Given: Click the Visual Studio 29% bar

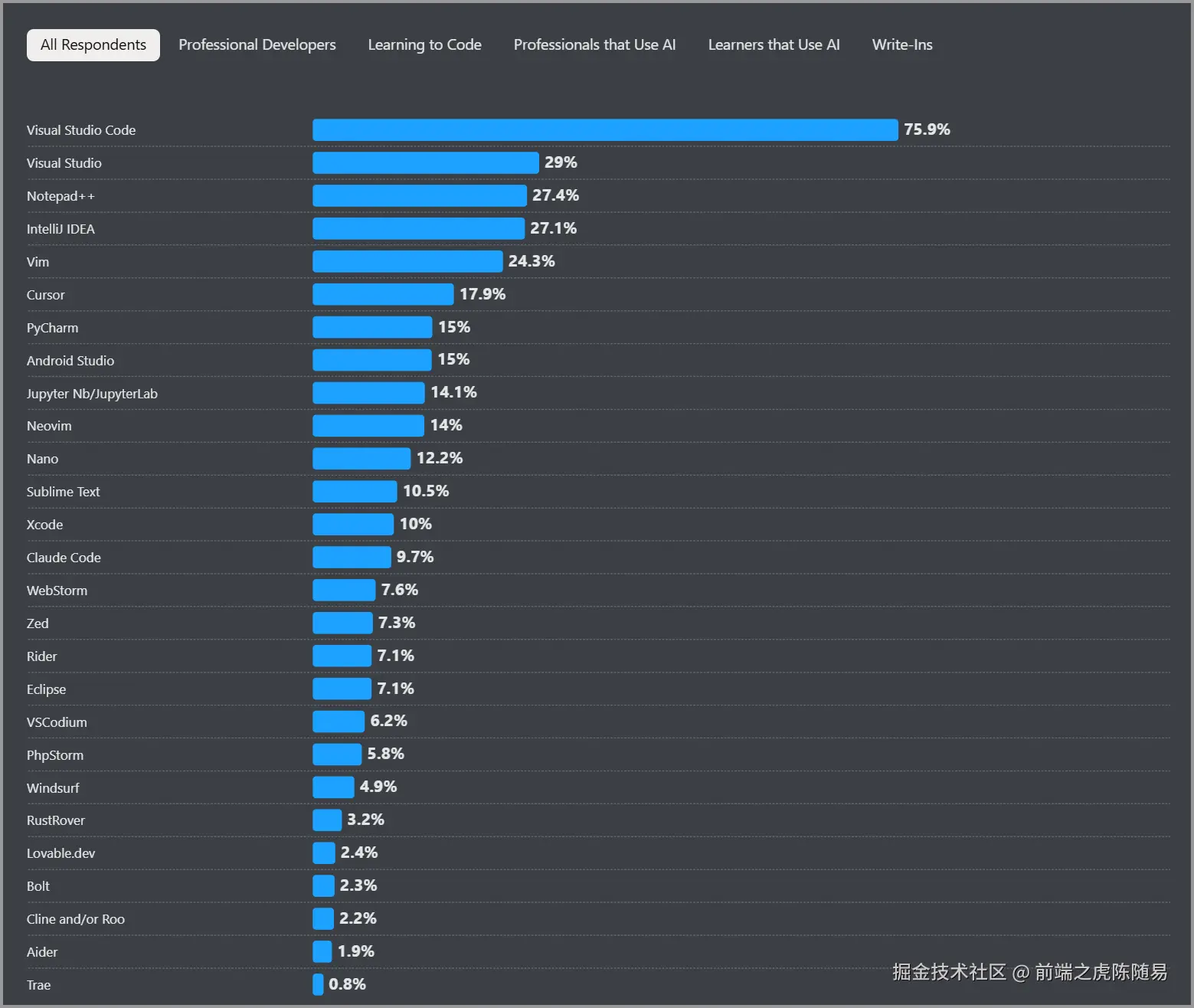Looking at the screenshot, I should [x=425, y=163].
